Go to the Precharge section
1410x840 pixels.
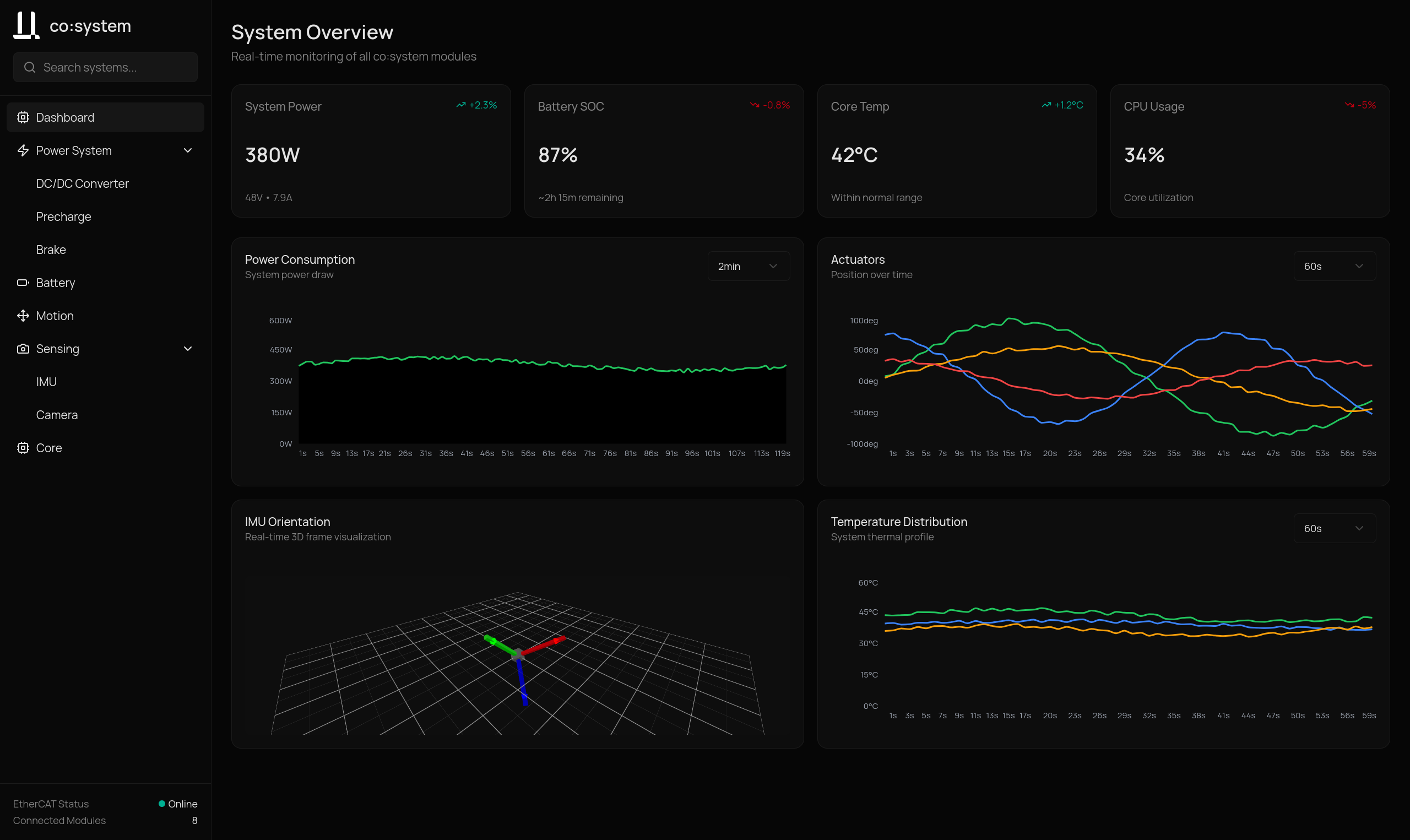[x=63, y=217]
